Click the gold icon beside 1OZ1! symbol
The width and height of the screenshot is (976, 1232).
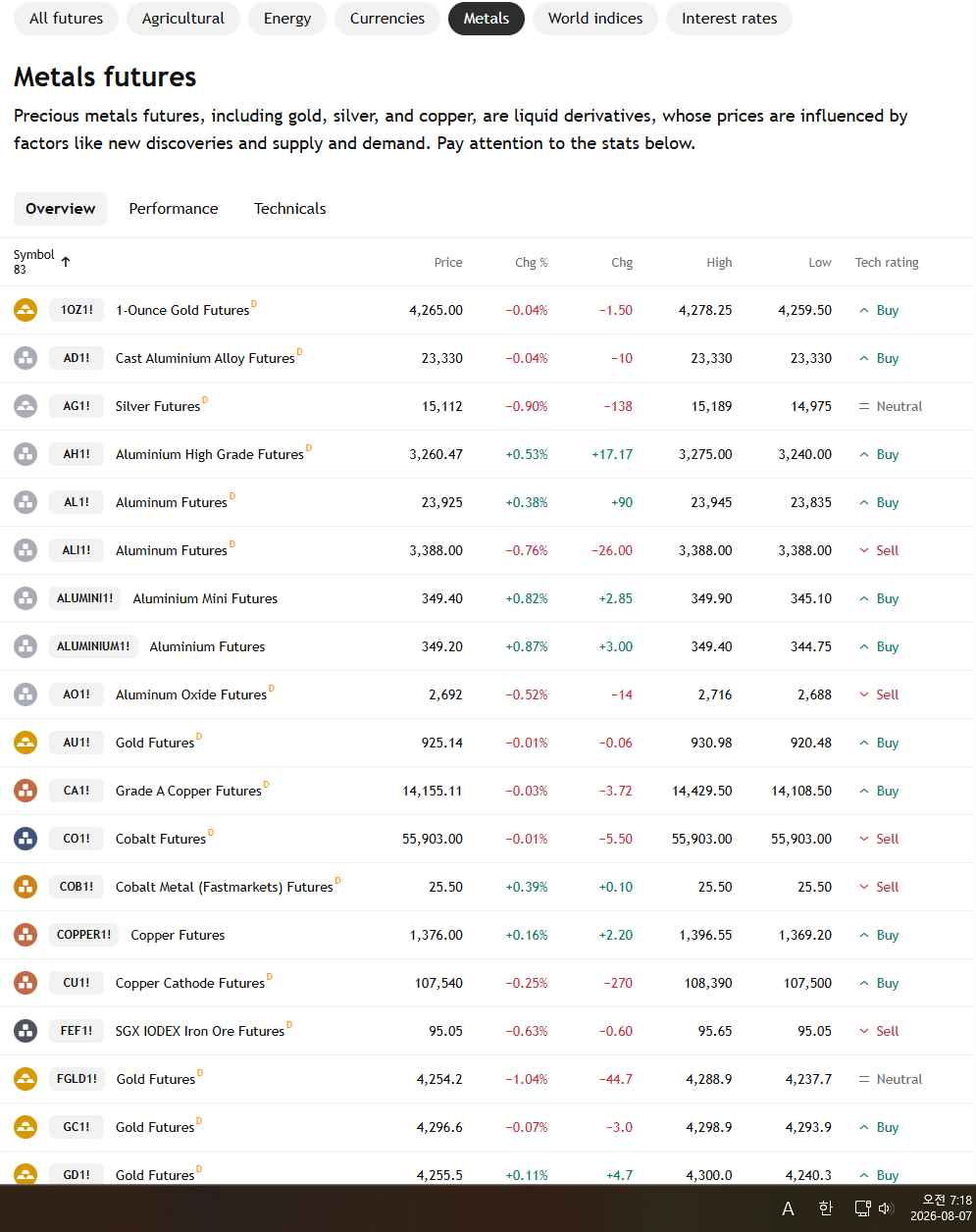pyautogui.click(x=26, y=310)
